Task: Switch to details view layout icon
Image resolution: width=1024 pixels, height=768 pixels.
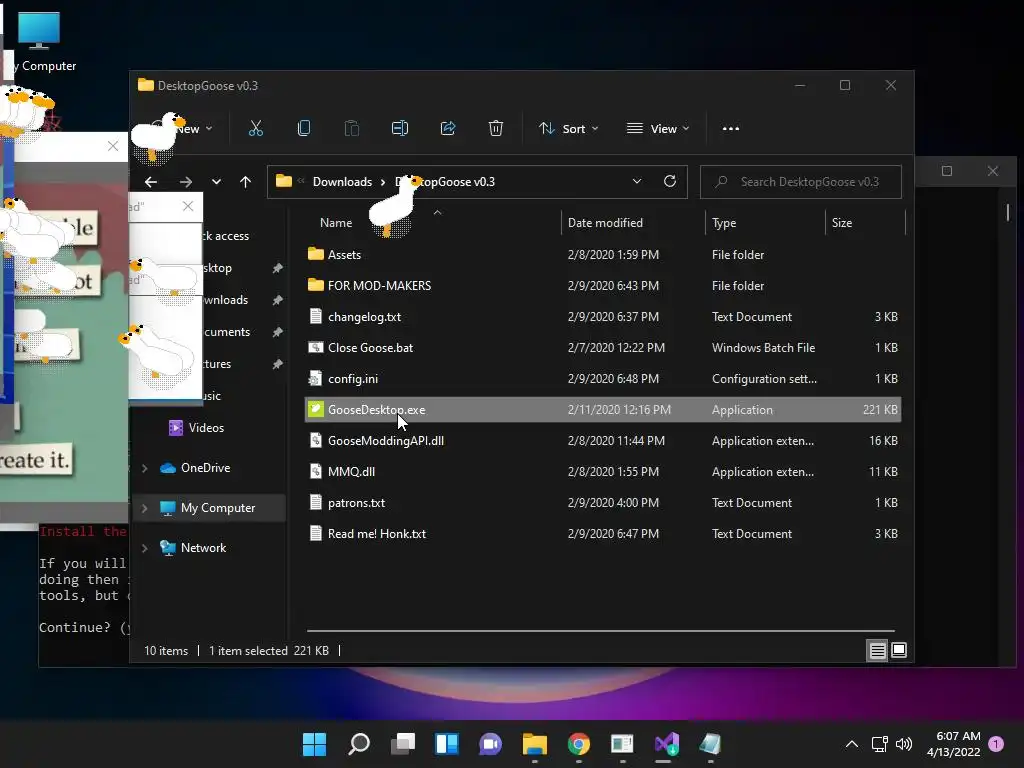Action: pyautogui.click(x=877, y=650)
